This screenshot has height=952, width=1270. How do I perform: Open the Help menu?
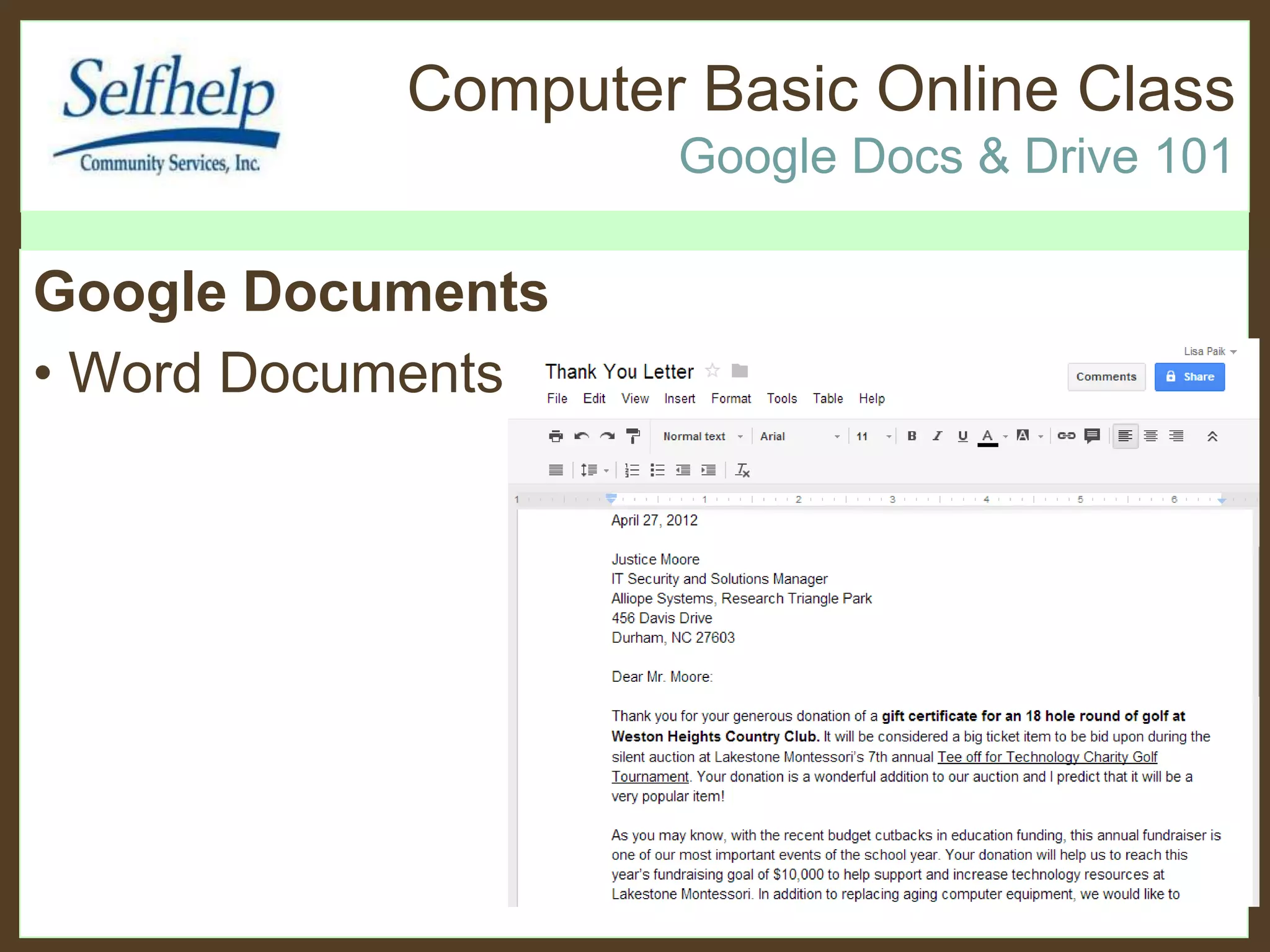tap(872, 399)
